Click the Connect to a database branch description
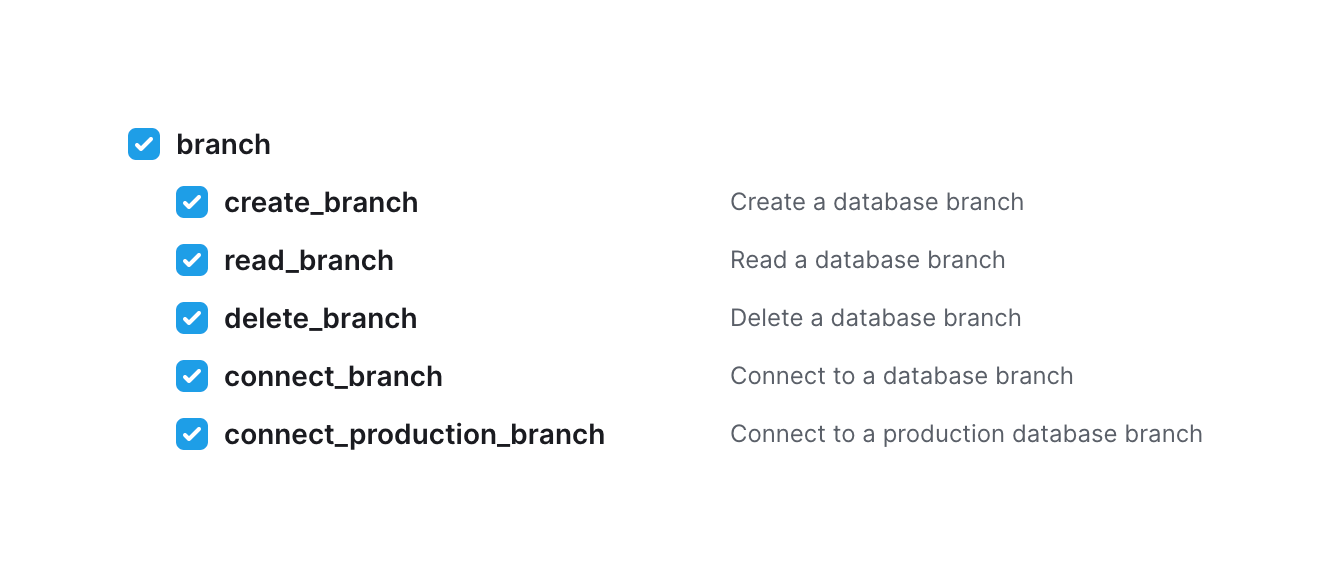This screenshot has height=578, width=1330. [902, 376]
